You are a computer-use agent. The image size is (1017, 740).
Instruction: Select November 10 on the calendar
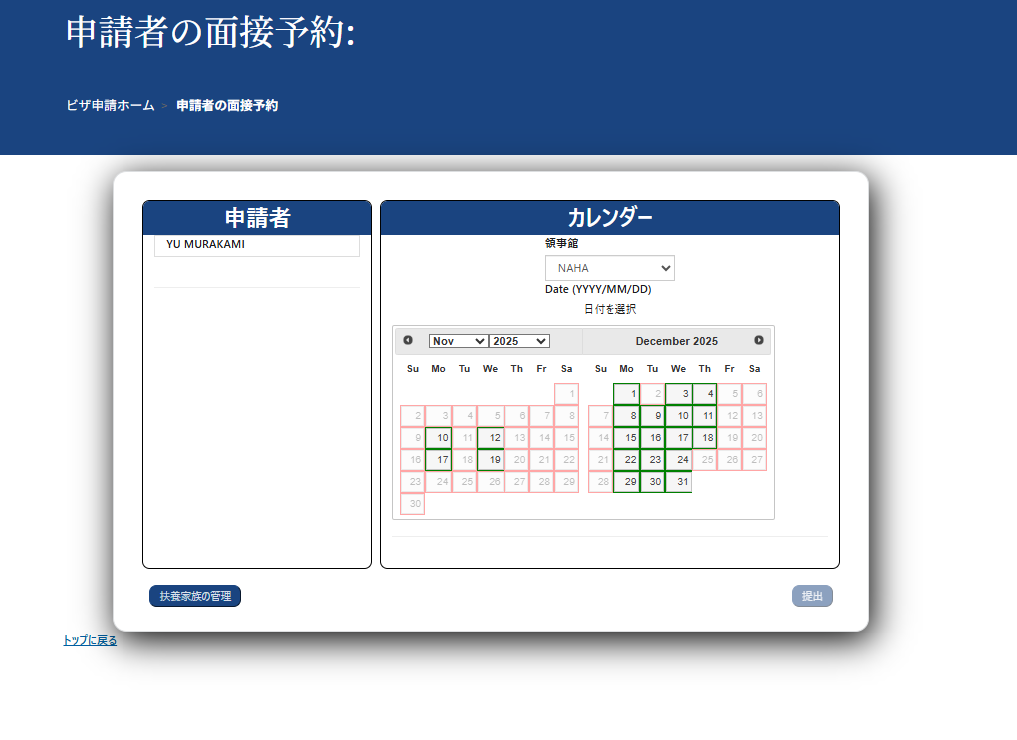pos(439,438)
